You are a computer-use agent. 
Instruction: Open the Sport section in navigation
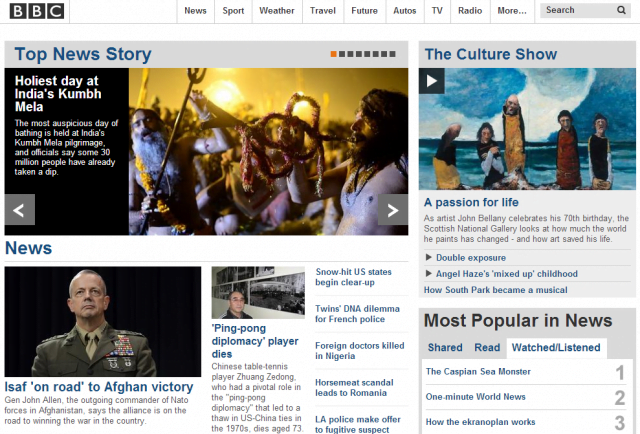coord(233,11)
